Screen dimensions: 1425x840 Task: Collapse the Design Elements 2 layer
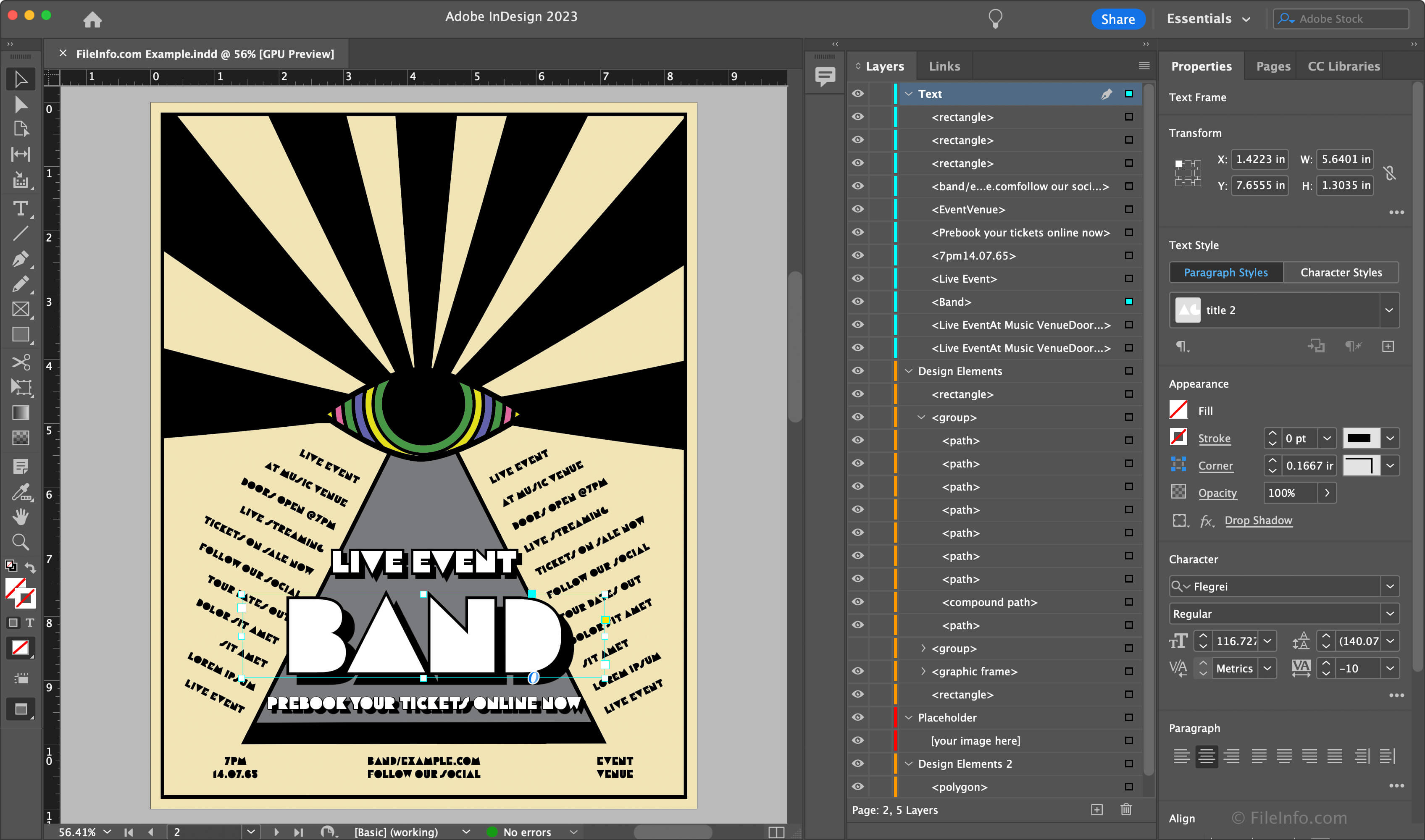(x=907, y=763)
